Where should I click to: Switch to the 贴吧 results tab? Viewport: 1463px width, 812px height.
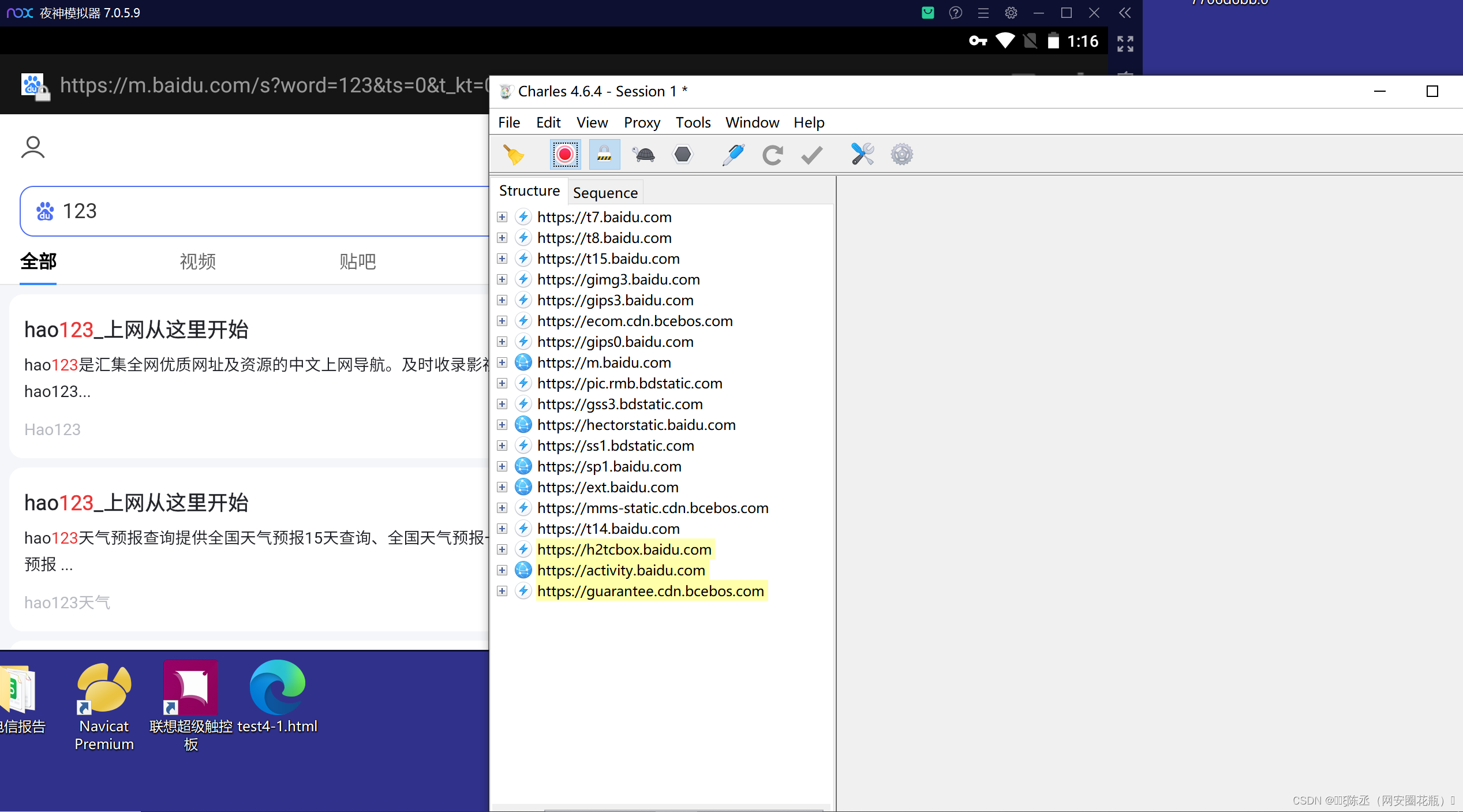[358, 261]
